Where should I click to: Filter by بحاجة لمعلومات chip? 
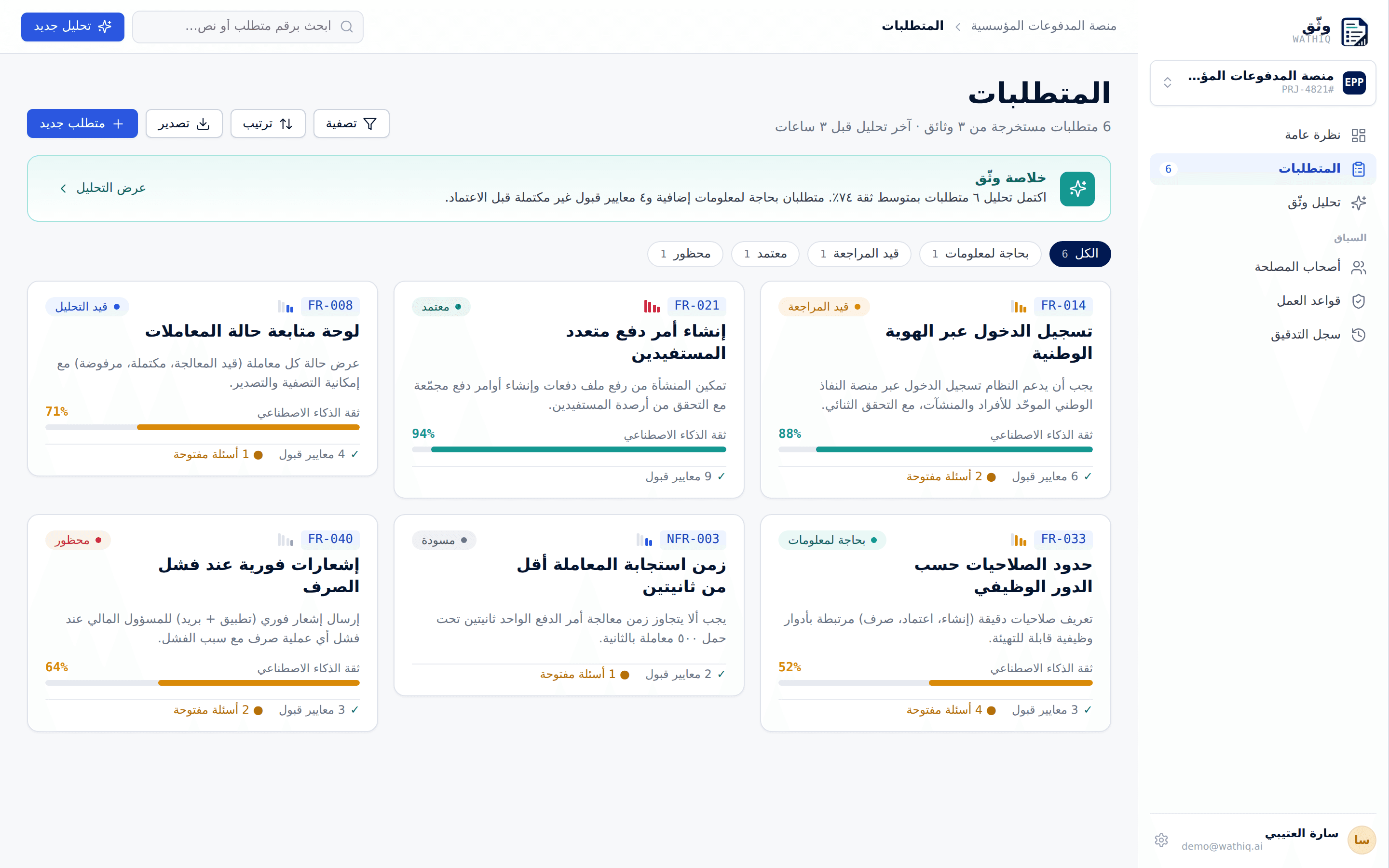tap(980, 254)
